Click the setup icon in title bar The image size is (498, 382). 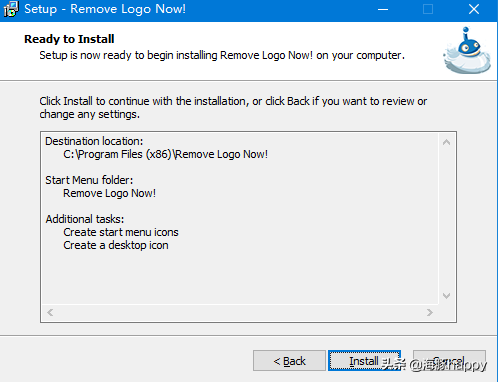pyautogui.click(x=11, y=9)
